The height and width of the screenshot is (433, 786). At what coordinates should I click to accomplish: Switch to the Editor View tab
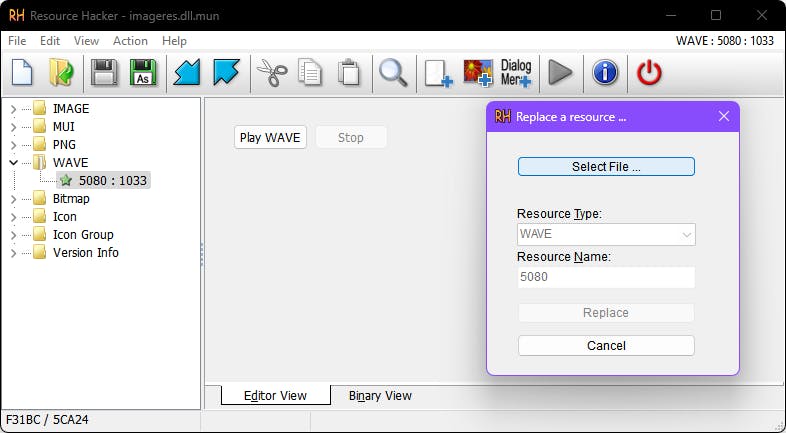tap(275, 395)
